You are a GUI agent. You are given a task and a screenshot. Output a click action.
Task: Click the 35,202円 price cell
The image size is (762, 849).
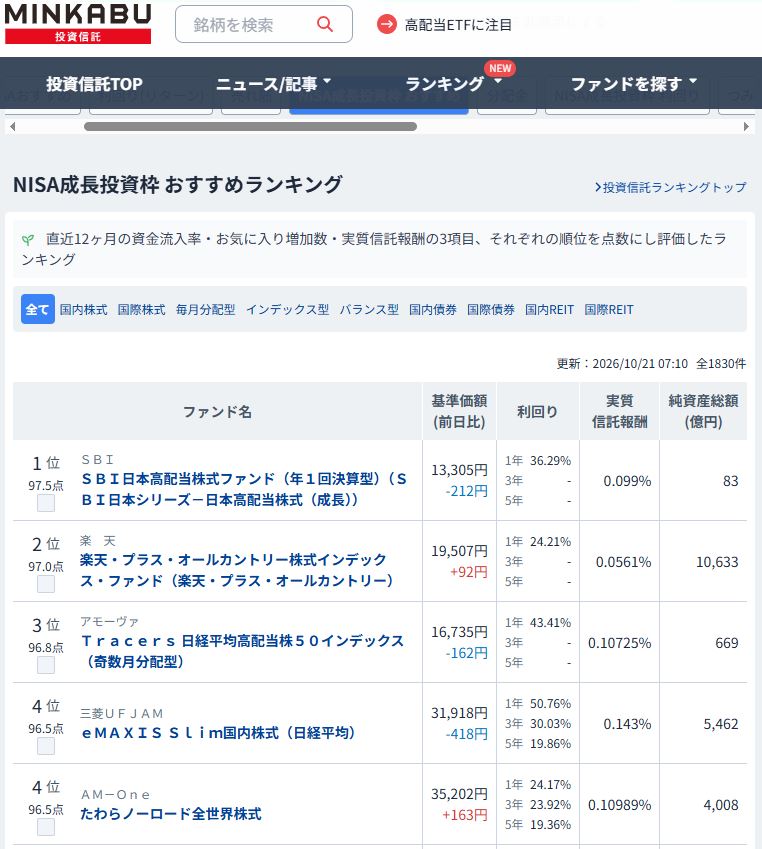[x=459, y=794]
